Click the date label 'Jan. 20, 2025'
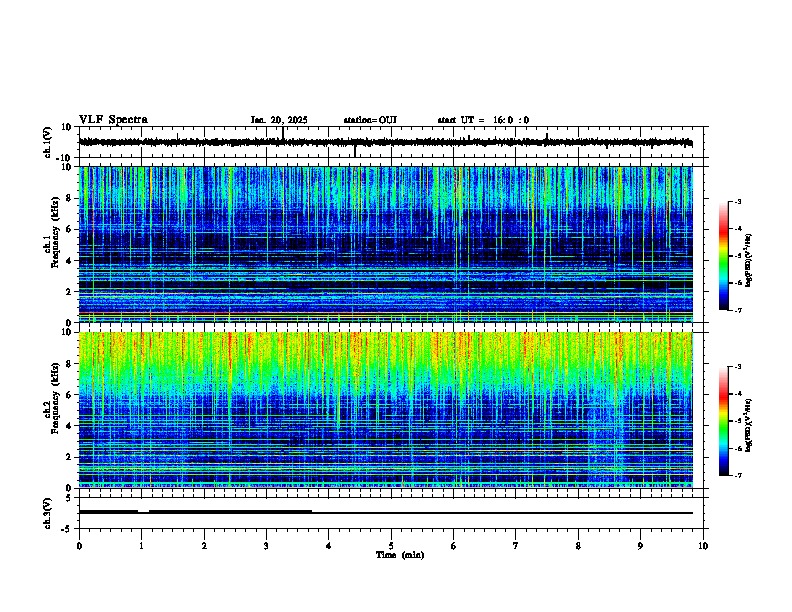Screen dimensions: 792x612 click(x=279, y=120)
